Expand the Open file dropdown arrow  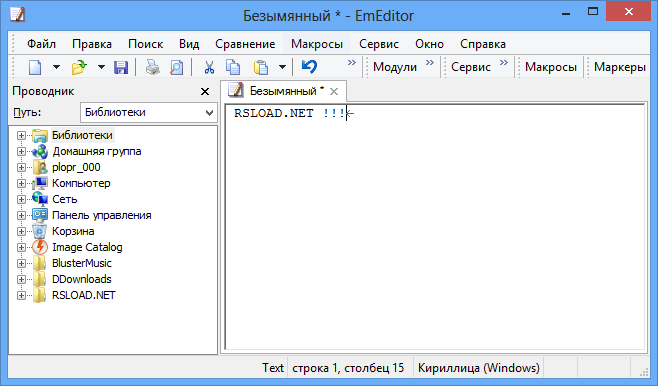pos(101,67)
